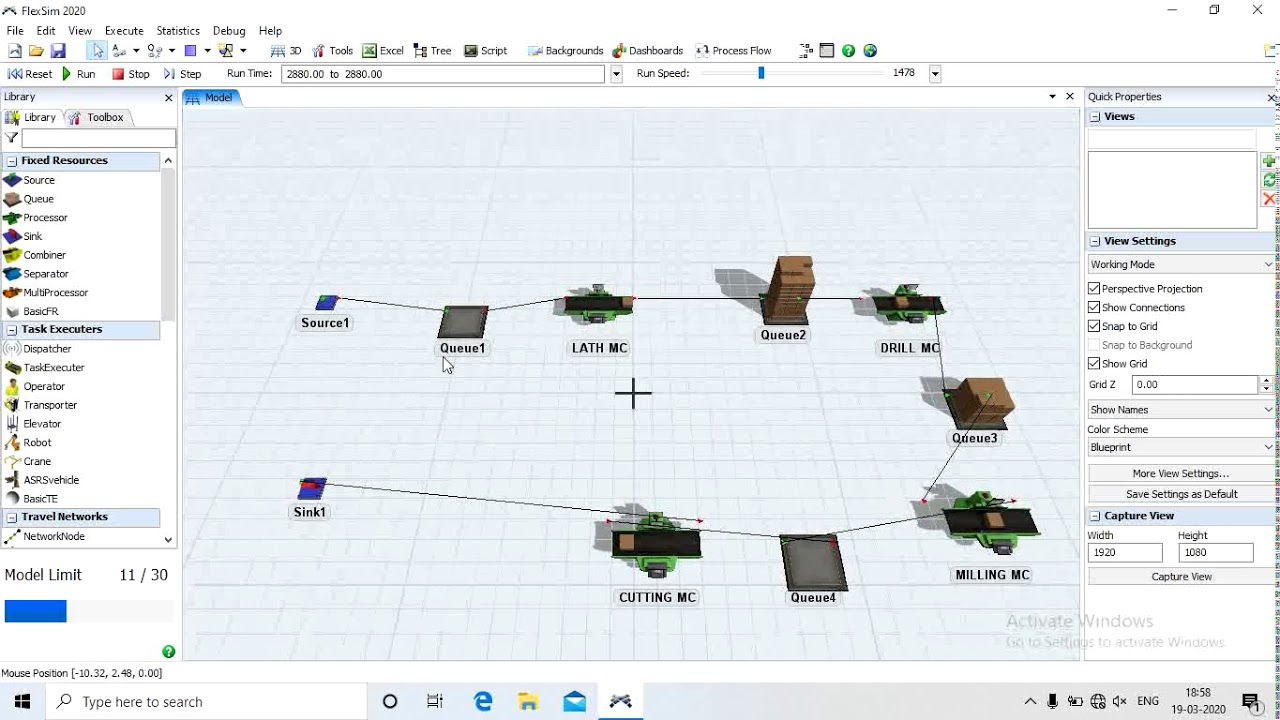Viewport: 1280px width, 720px height.
Task: Save the model using the floppy icon
Action: click(x=58, y=50)
